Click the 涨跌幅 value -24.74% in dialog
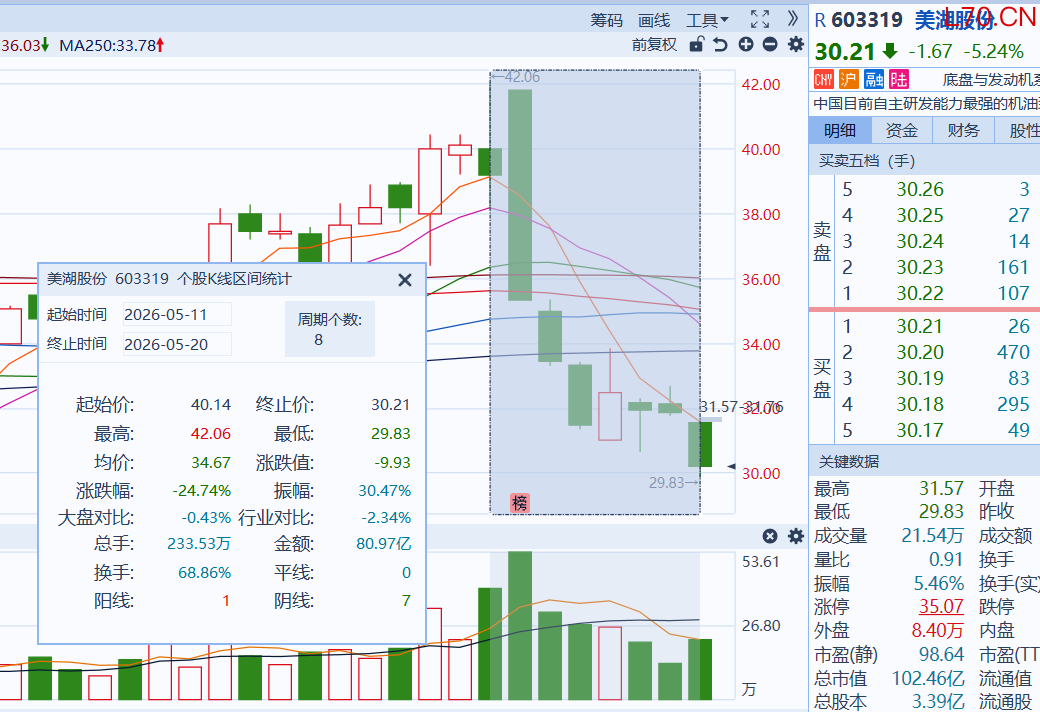The width and height of the screenshot is (1040, 712). click(202, 491)
